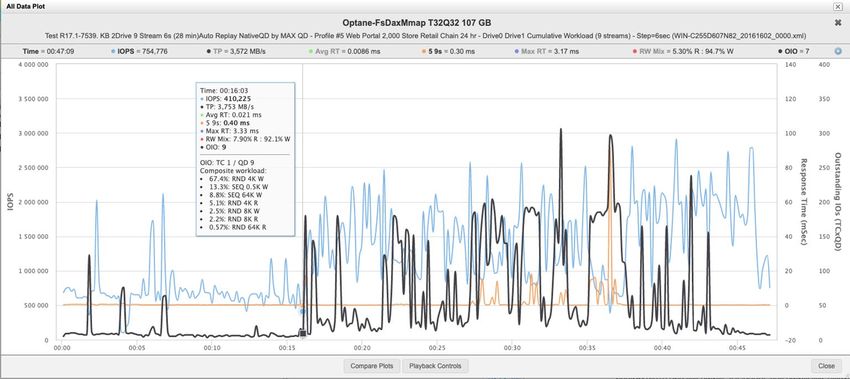Image resolution: width=850 pixels, height=379 pixels.
Task: Toggle the Max RT series in the legend
Action: (546, 51)
